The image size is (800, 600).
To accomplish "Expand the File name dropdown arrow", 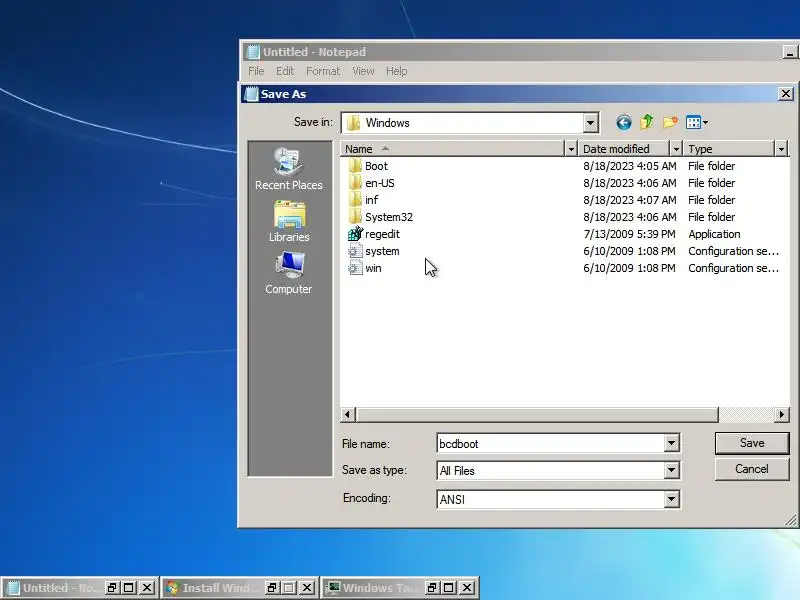I will click(x=671, y=443).
